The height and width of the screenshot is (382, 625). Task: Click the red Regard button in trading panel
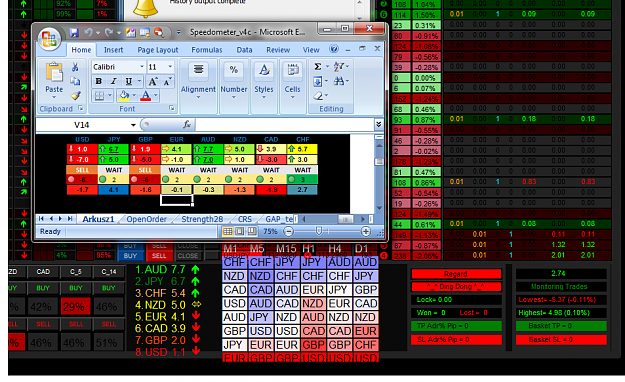point(456,274)
